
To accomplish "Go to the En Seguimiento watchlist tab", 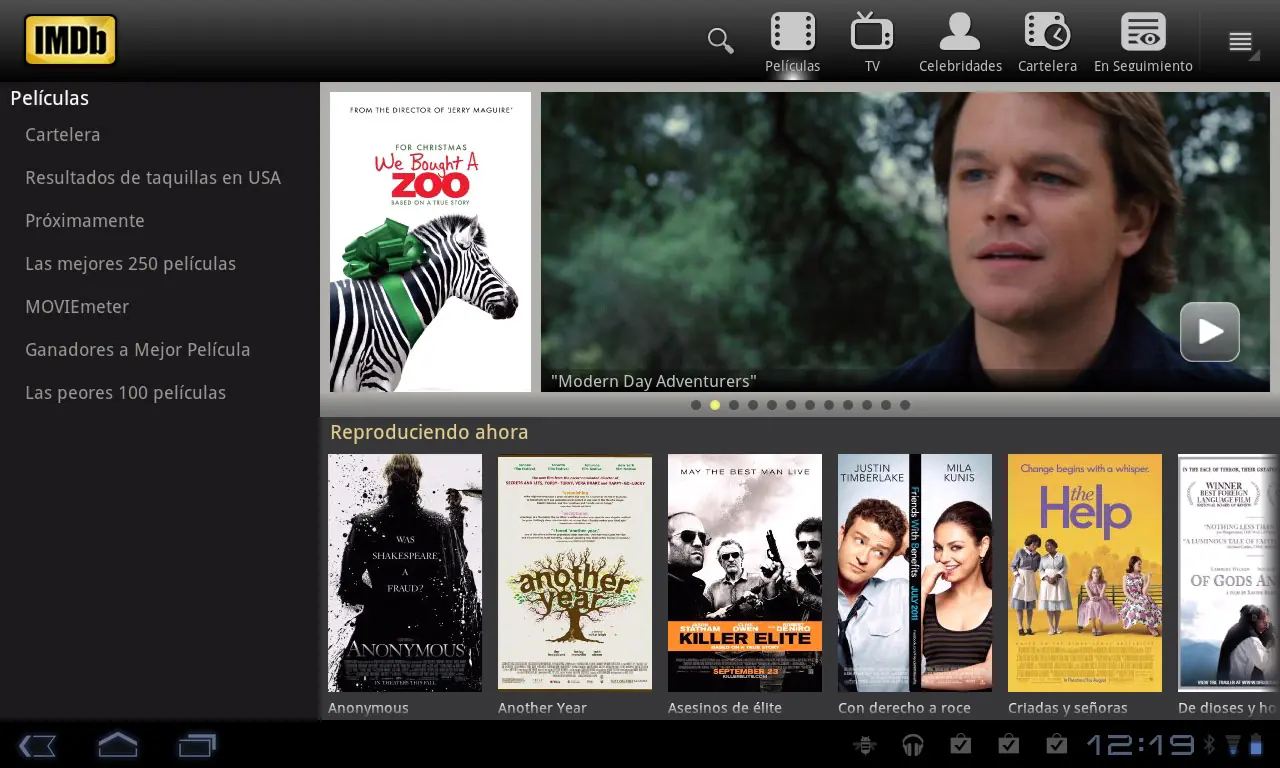I will pyautogui.click(x=1143, y=43).
